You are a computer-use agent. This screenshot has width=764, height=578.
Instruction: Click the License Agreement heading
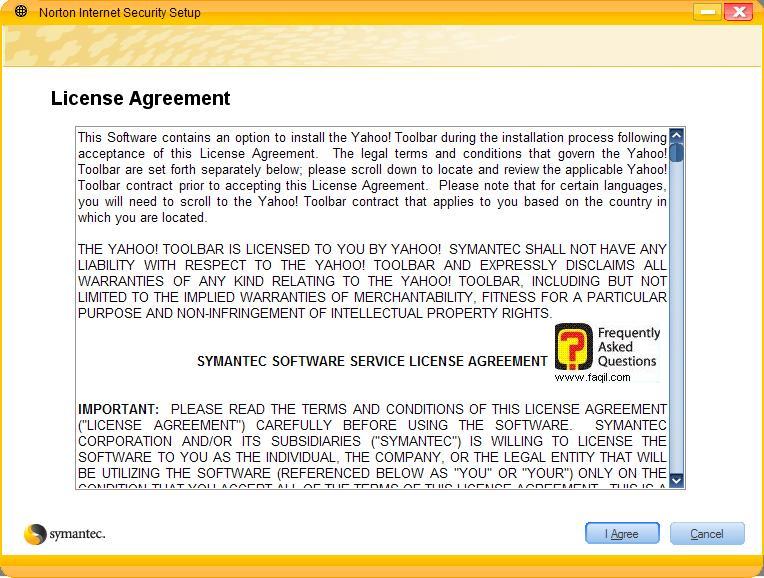(140, 98)
